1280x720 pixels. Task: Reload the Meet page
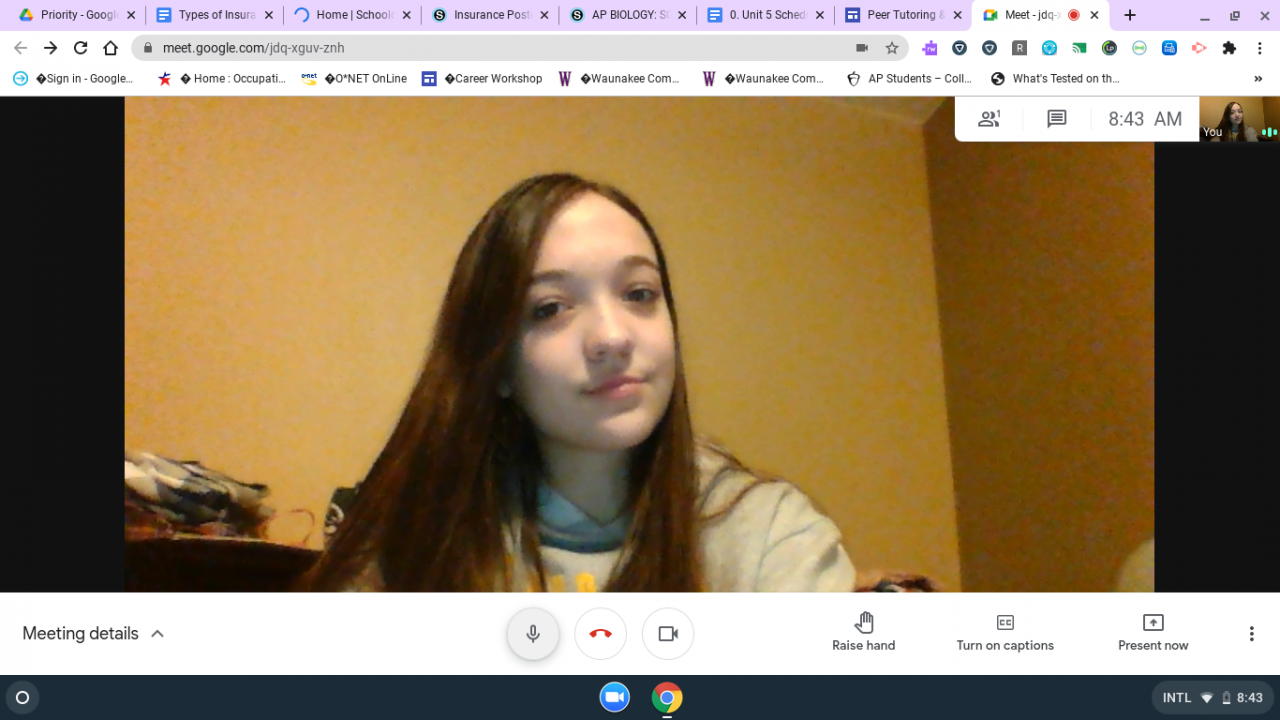tap(81, 48)
